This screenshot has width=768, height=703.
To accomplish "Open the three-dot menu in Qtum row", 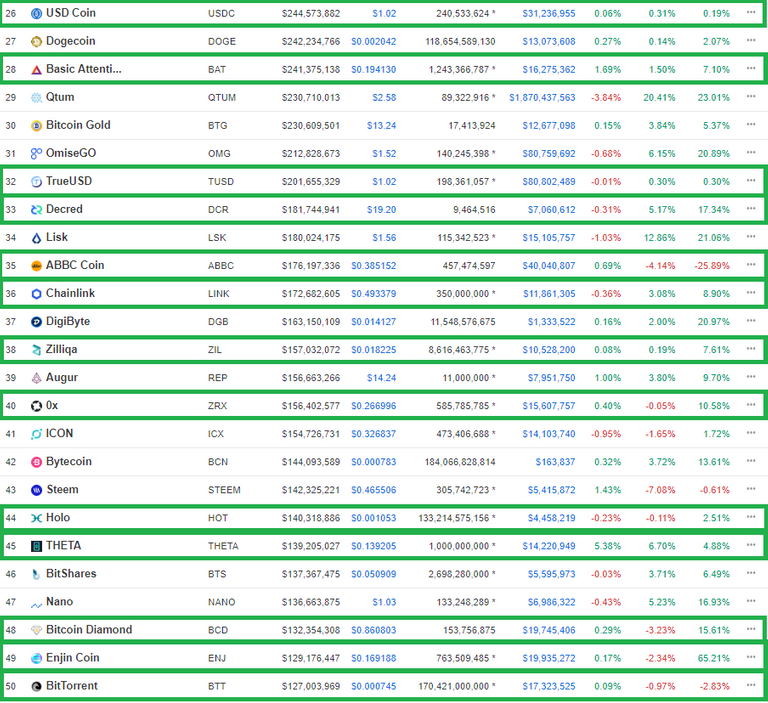I will 751,97.
